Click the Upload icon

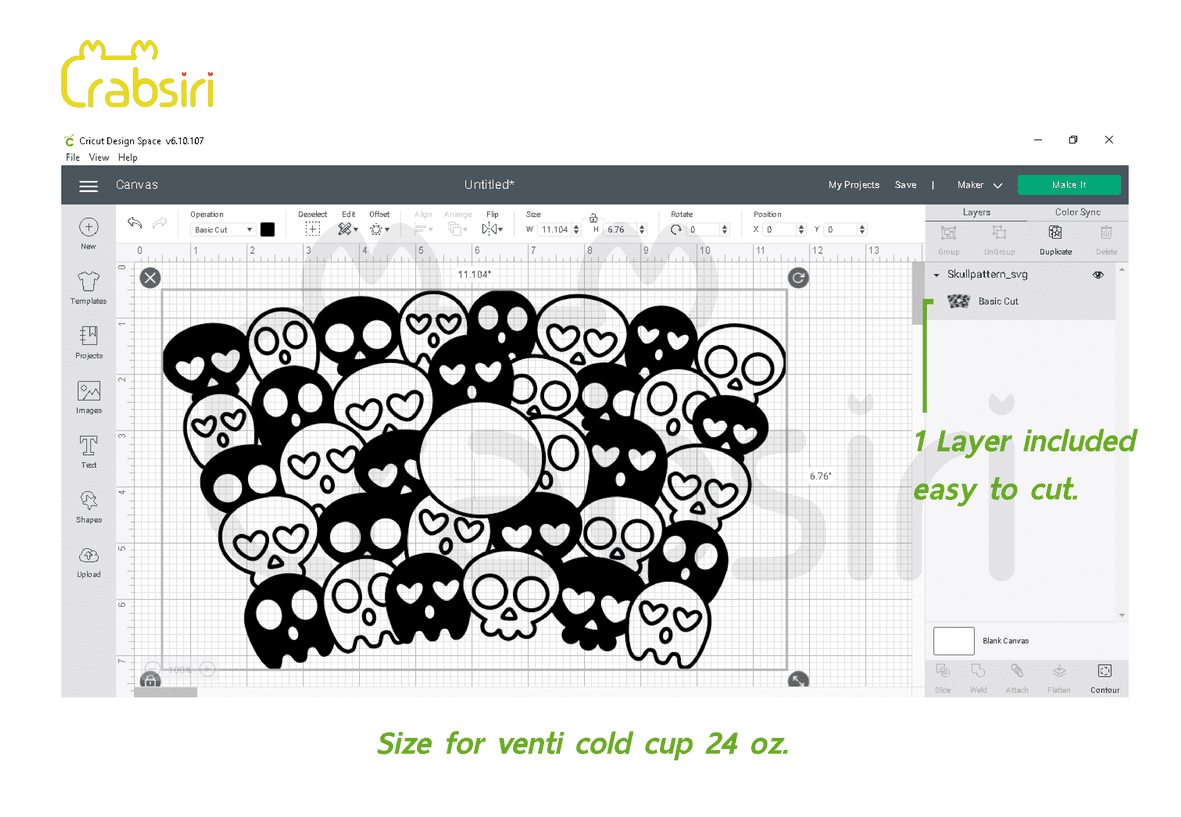pos(88,560)
